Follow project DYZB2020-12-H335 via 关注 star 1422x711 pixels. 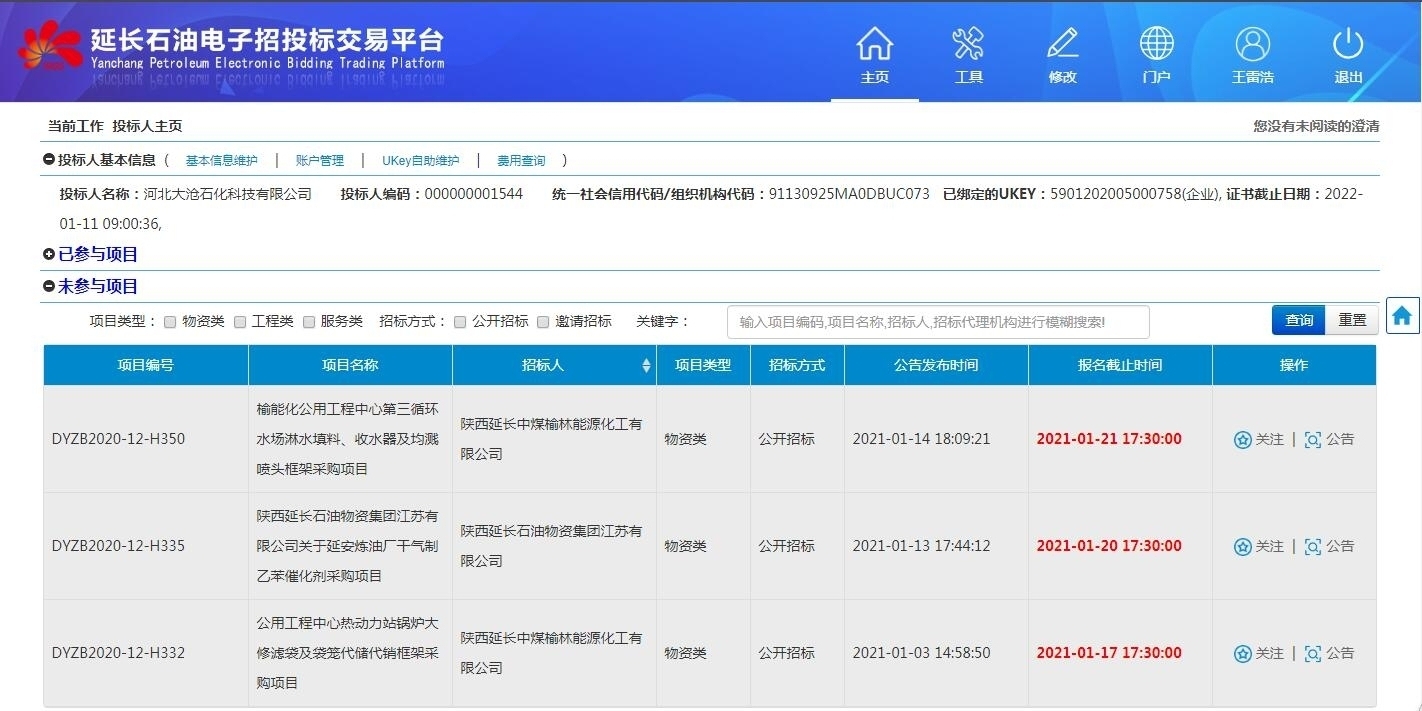pyautogui.click(x=1259, y=546)
